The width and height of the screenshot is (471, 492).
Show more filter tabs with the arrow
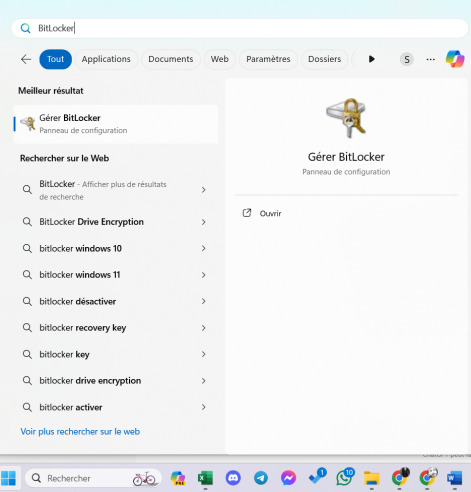click(372, 59)
